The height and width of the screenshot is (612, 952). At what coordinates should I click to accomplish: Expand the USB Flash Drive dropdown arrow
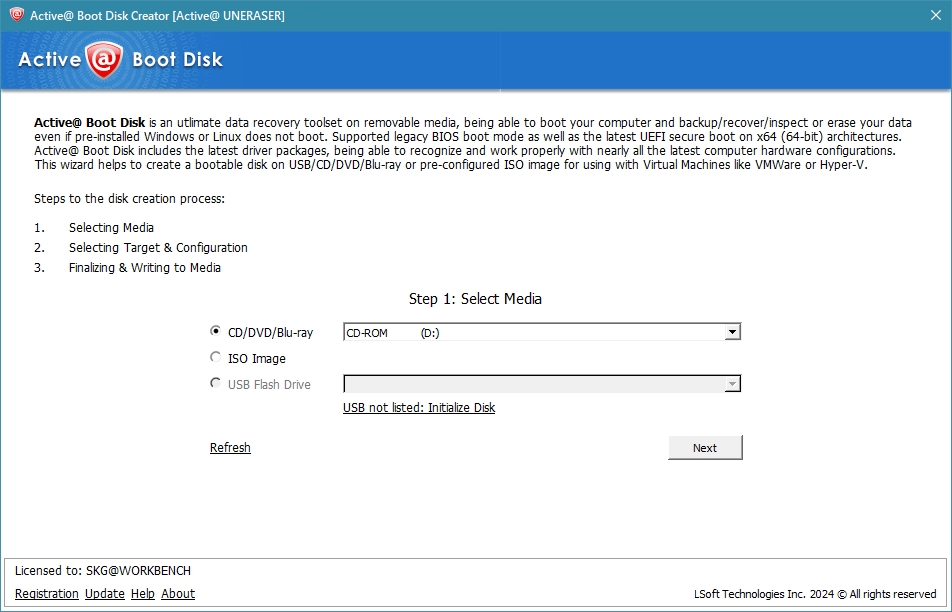click(732, 384)
